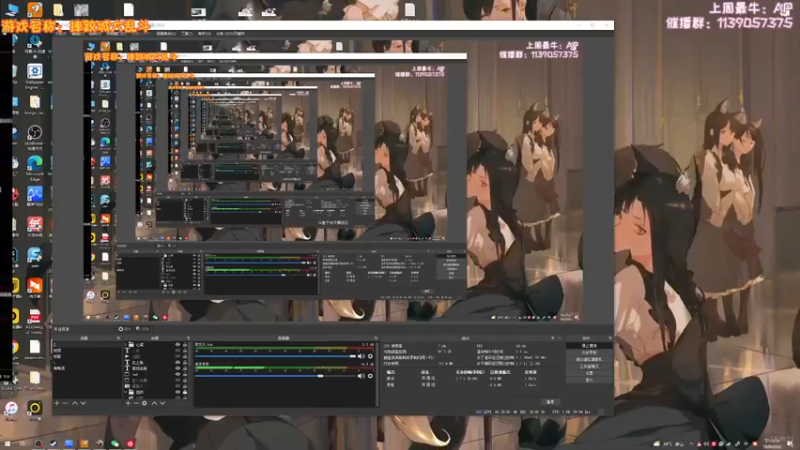Click 重置 button in Stats panel
The image size is (800, 450).
click(x=550, y=402)
